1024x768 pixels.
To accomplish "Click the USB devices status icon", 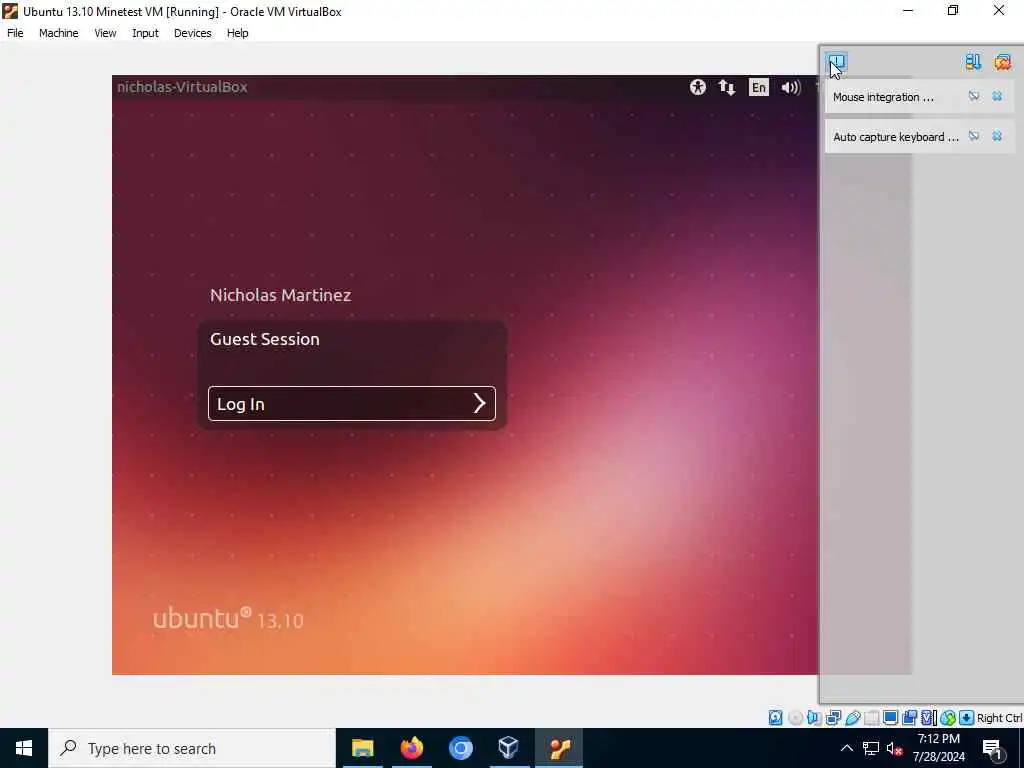I will point(853,718).
